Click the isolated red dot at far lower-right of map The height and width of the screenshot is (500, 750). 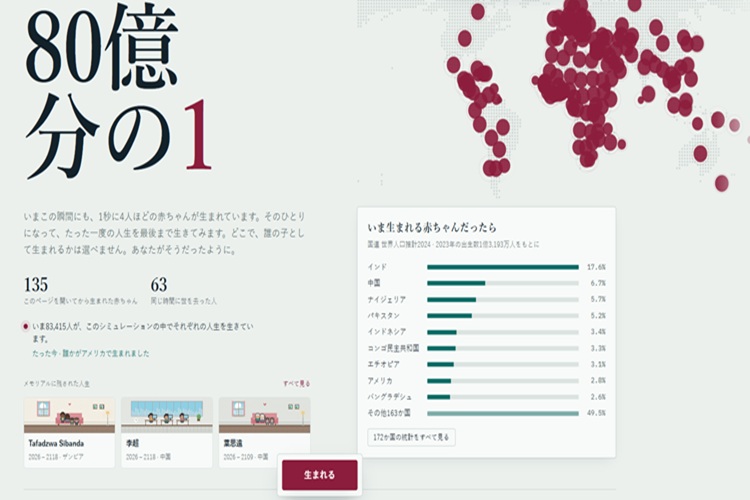(721, 183)
